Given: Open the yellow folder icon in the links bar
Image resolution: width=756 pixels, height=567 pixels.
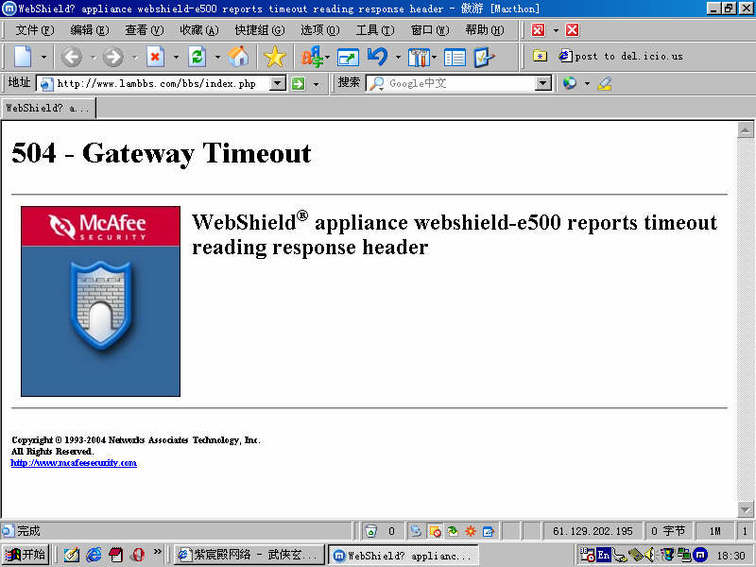Looking at the screenshot, I should (540, 56).
